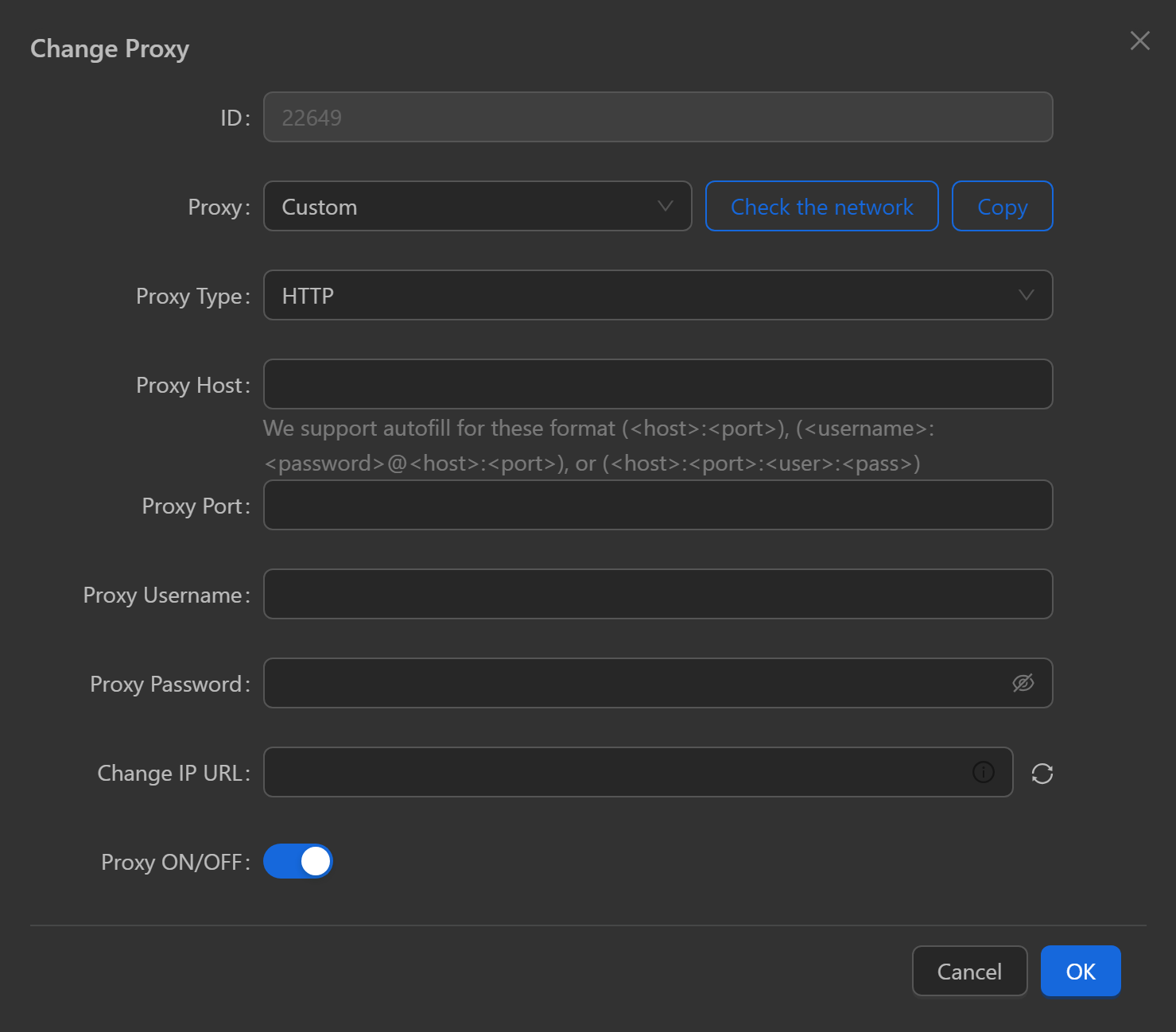Click into the Proxy Port field
Image resolution: width=1176 pixels, height=1032 pixels.
[x=658, y=506]
